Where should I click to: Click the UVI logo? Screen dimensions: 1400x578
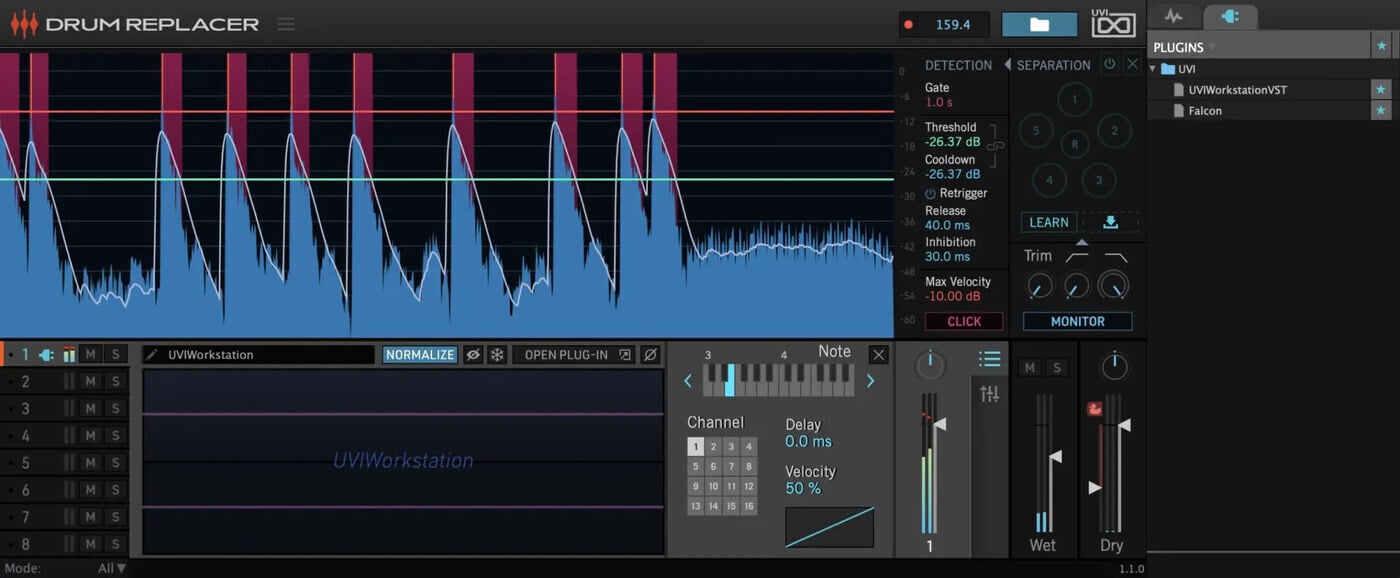point(1113,22)
